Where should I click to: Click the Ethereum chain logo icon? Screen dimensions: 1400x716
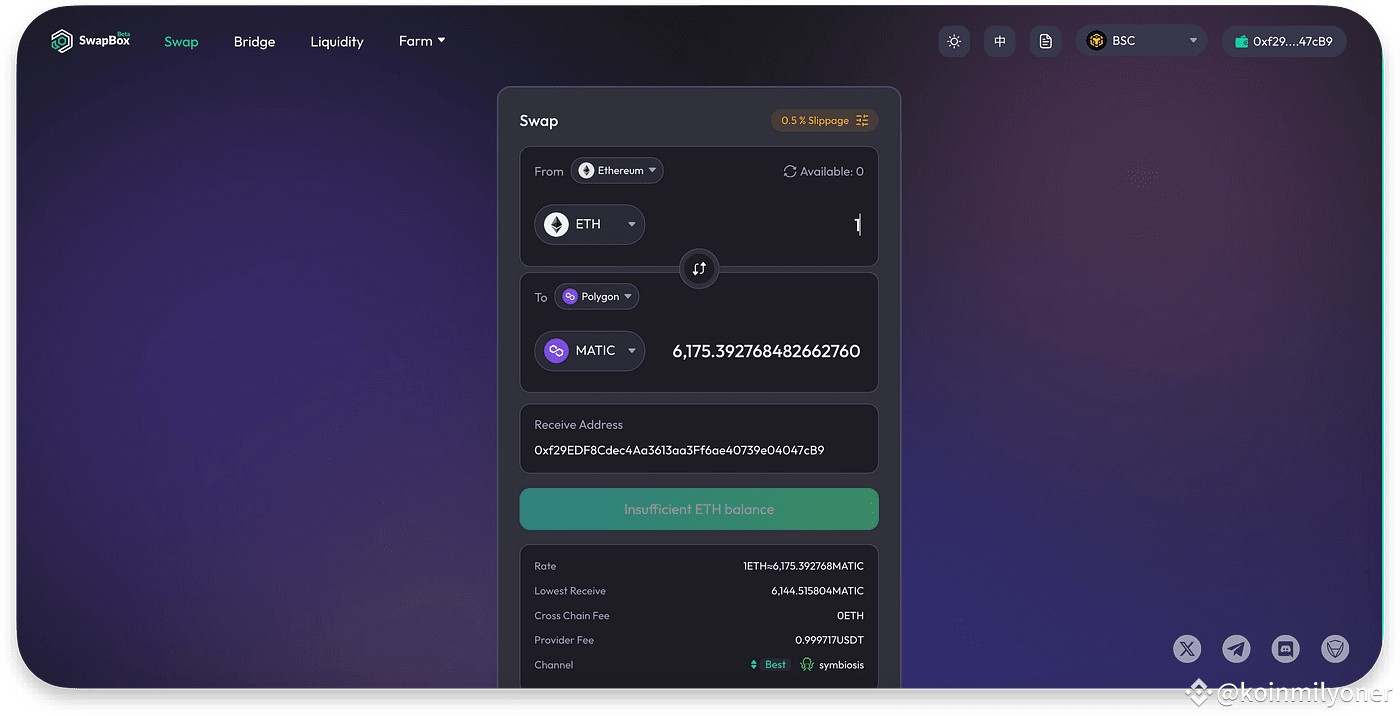[x=586, y=171]
